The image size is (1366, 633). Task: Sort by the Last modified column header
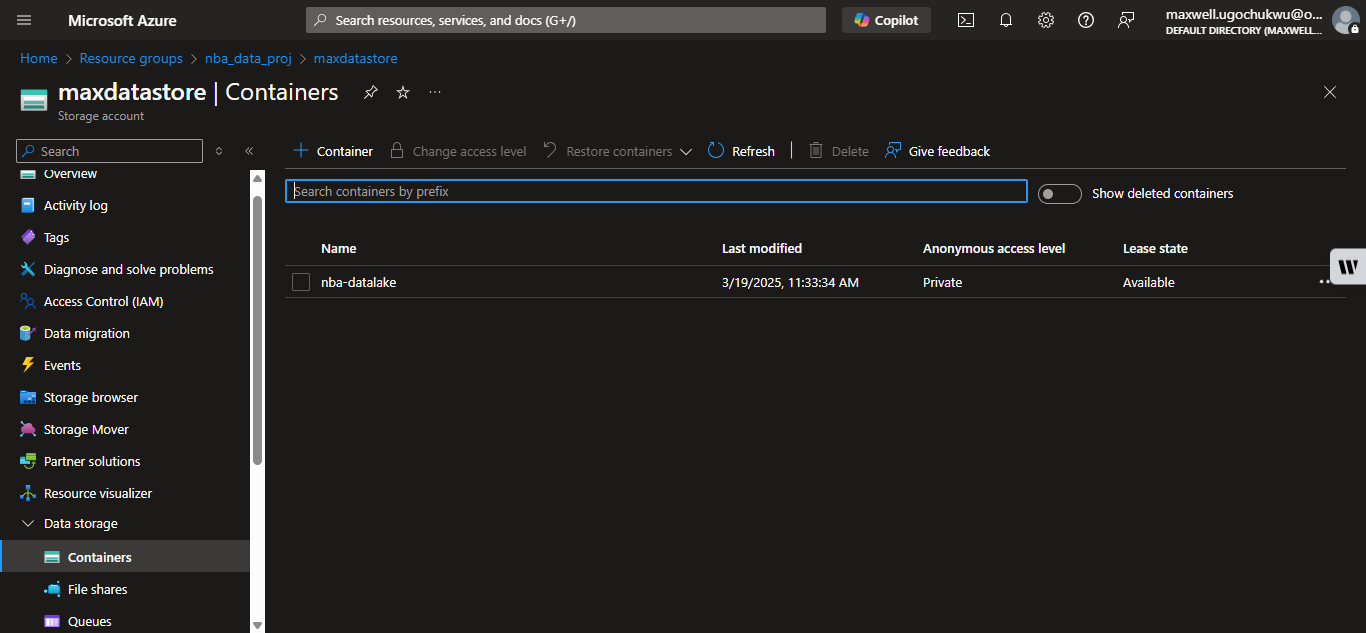(762, 248)
